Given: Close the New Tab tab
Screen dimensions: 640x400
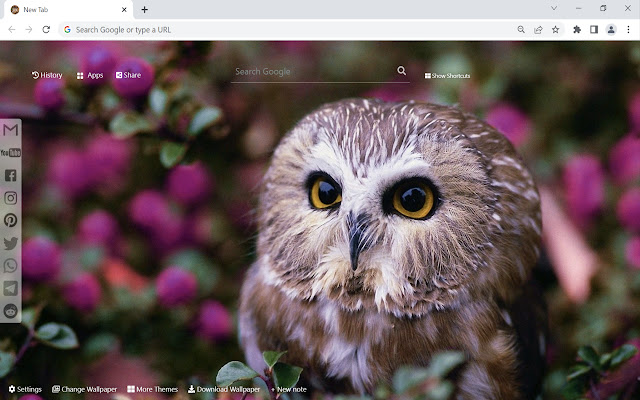Looking at the screenshot, I should pyautogui.click(x=124, y=9).
